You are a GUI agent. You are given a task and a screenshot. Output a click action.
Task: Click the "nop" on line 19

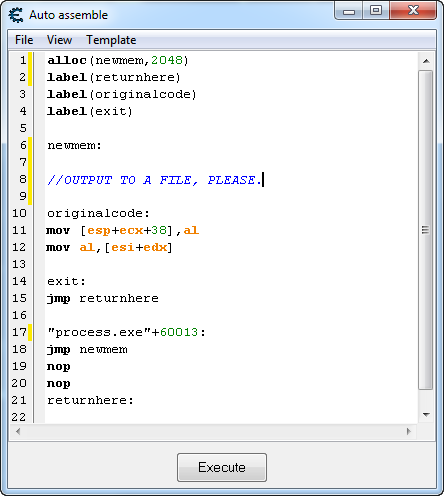pyautogui.click(x=59, y=366)
